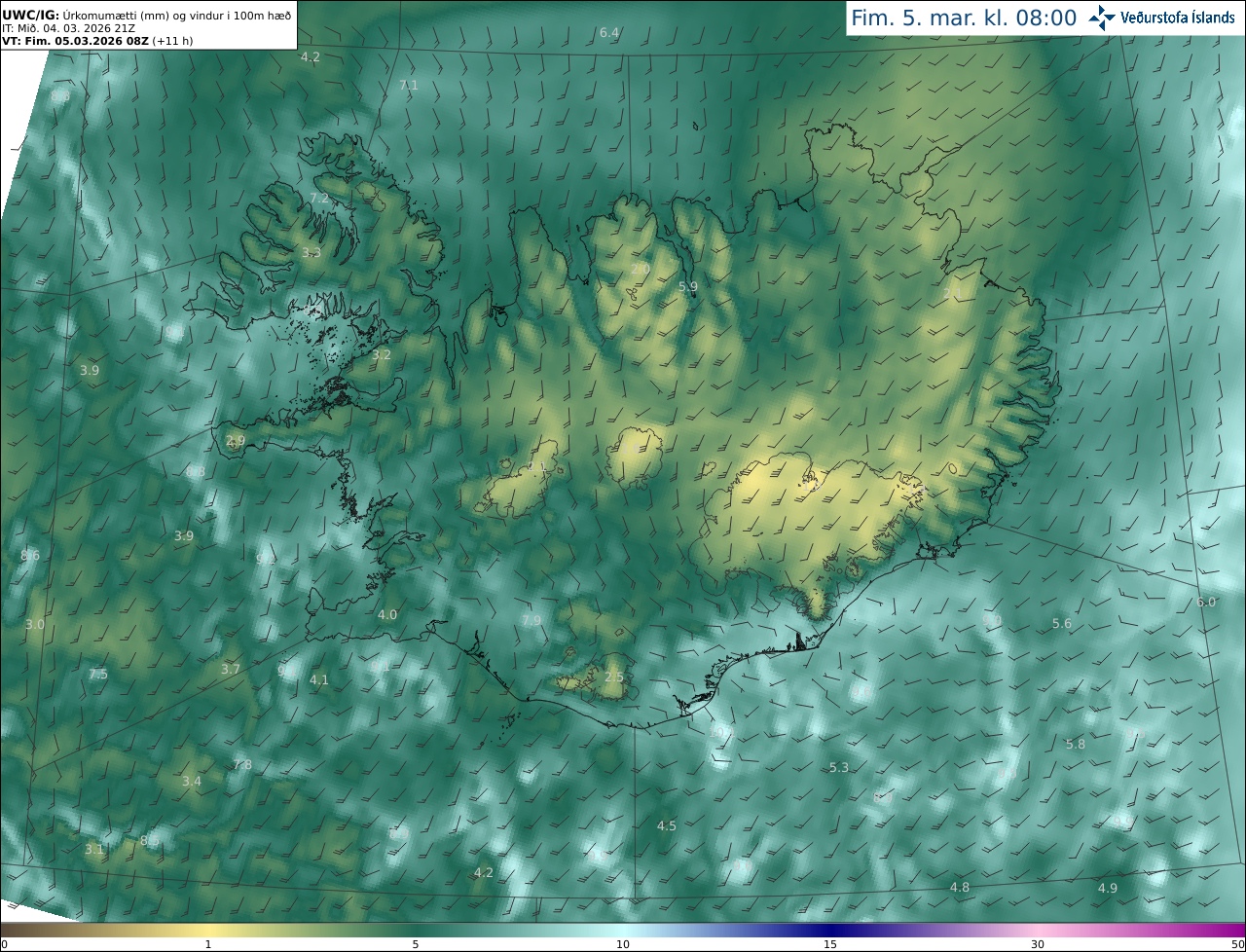
Task: Click the dark navy section of the color scale near 15
Action: [829, 930]
